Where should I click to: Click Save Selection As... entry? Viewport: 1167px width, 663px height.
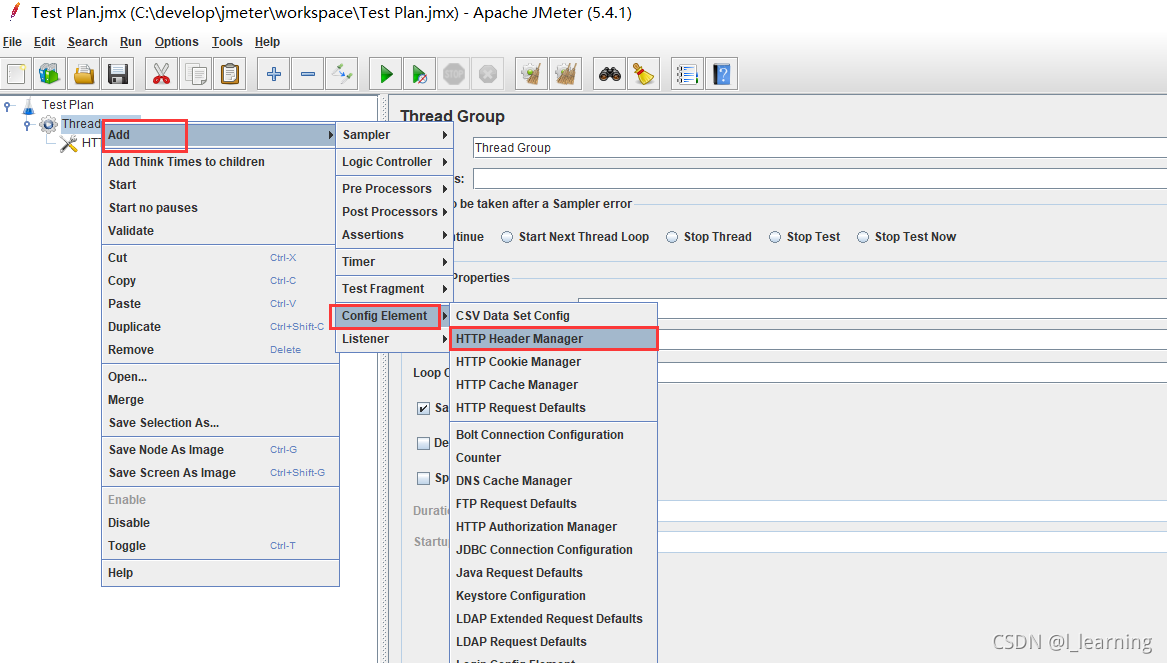point(220,423)
